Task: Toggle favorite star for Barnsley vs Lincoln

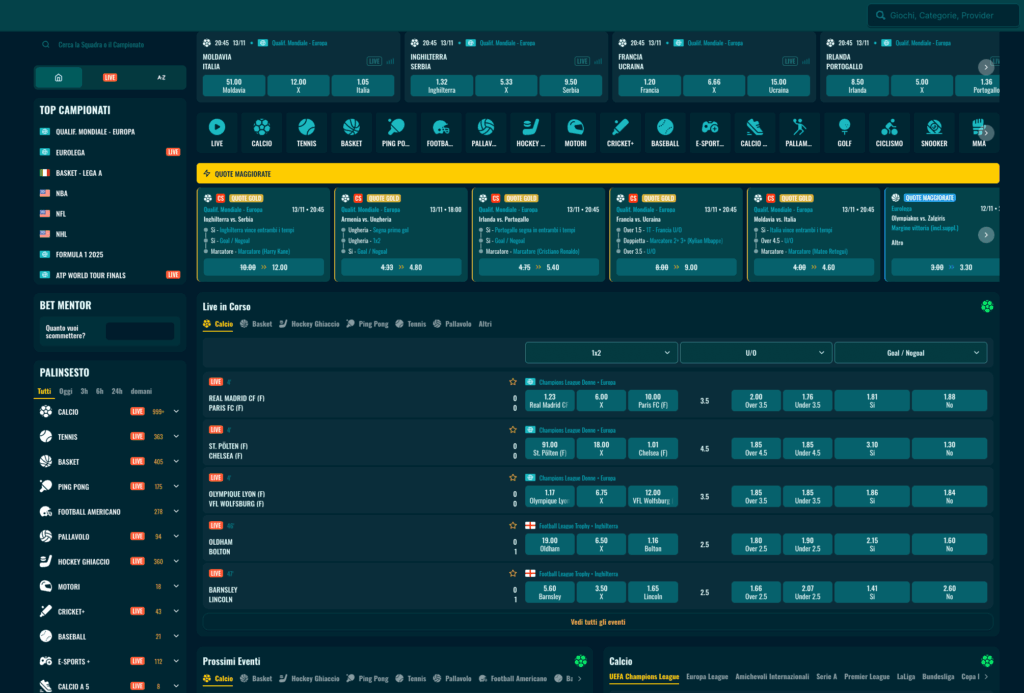Action: [513, 573]
